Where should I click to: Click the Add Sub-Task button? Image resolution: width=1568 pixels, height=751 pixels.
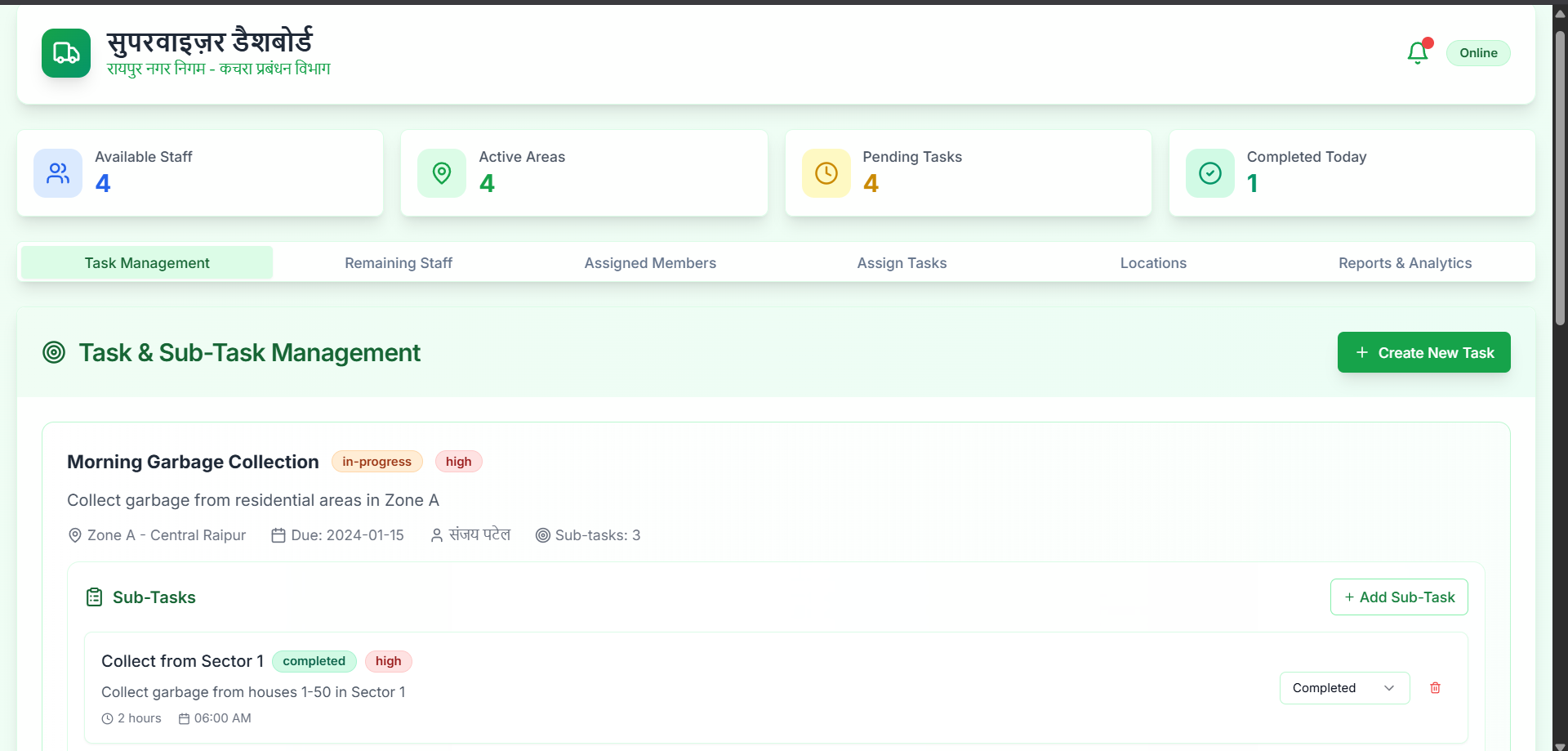pos(1399,597)
